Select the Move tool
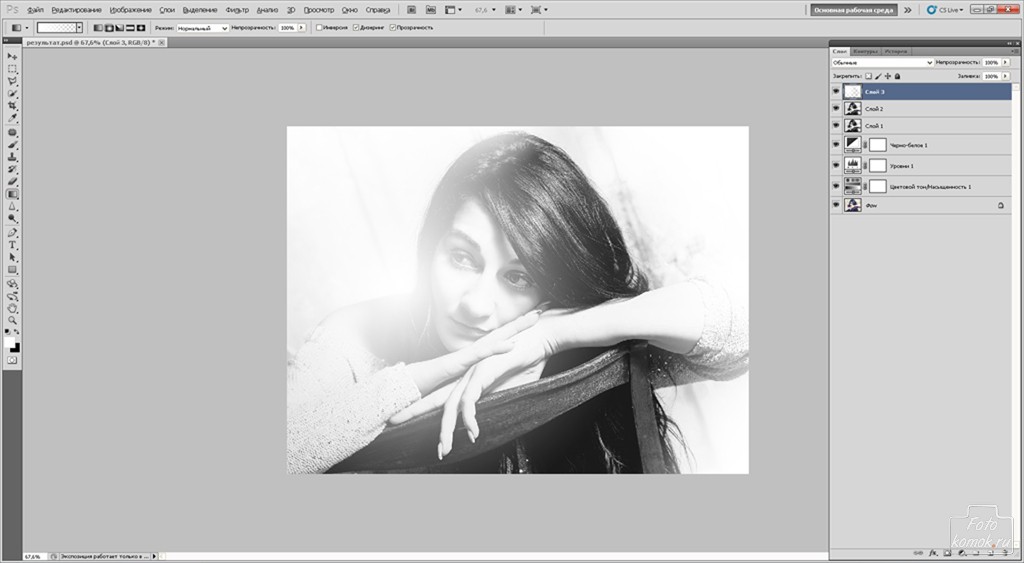Image resolution: width=1024 pixels, height=563 pixels. tap(12, 57)
